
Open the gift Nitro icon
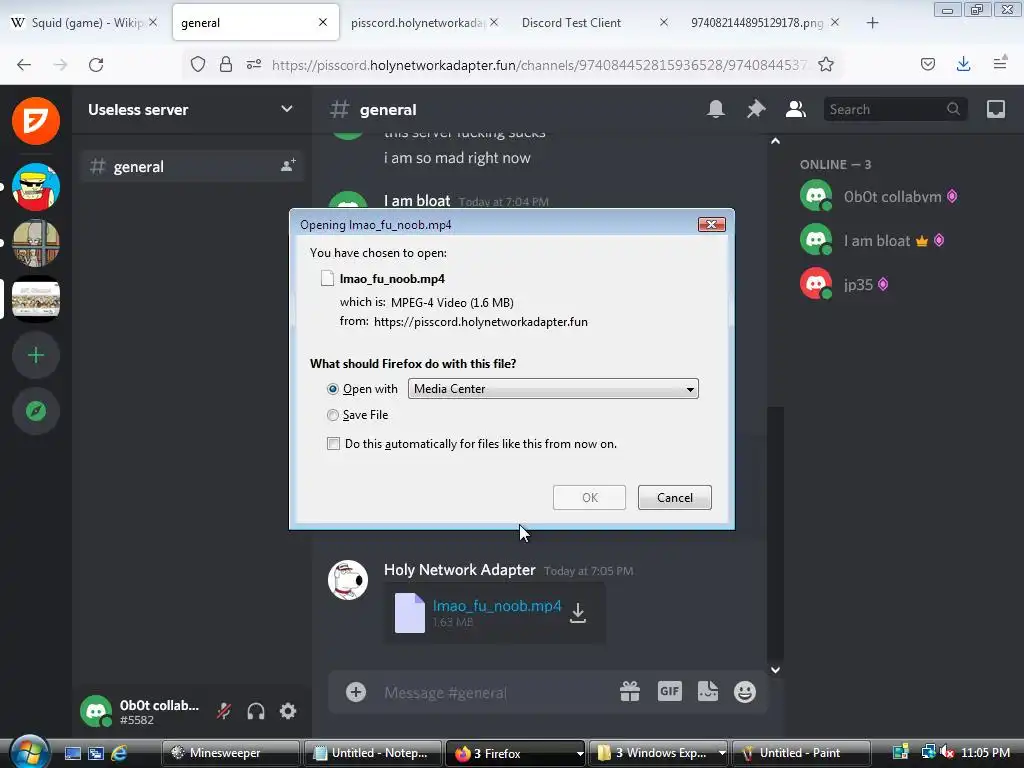point(630,692)
